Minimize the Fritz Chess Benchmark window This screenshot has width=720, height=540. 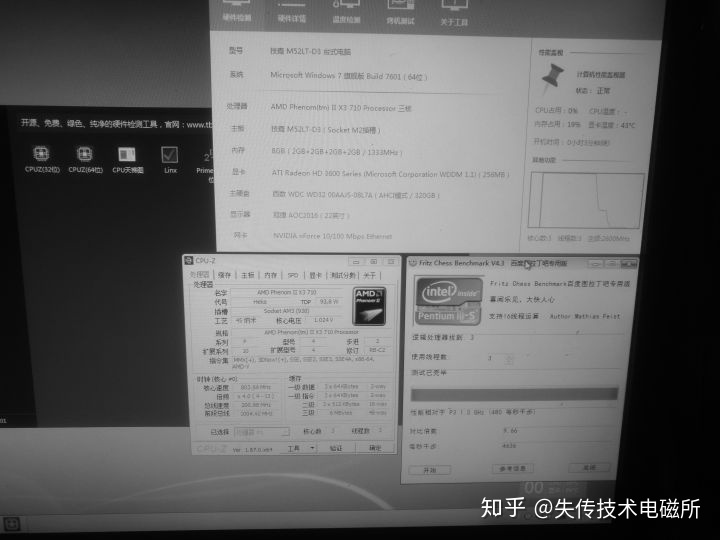point(596,264)
